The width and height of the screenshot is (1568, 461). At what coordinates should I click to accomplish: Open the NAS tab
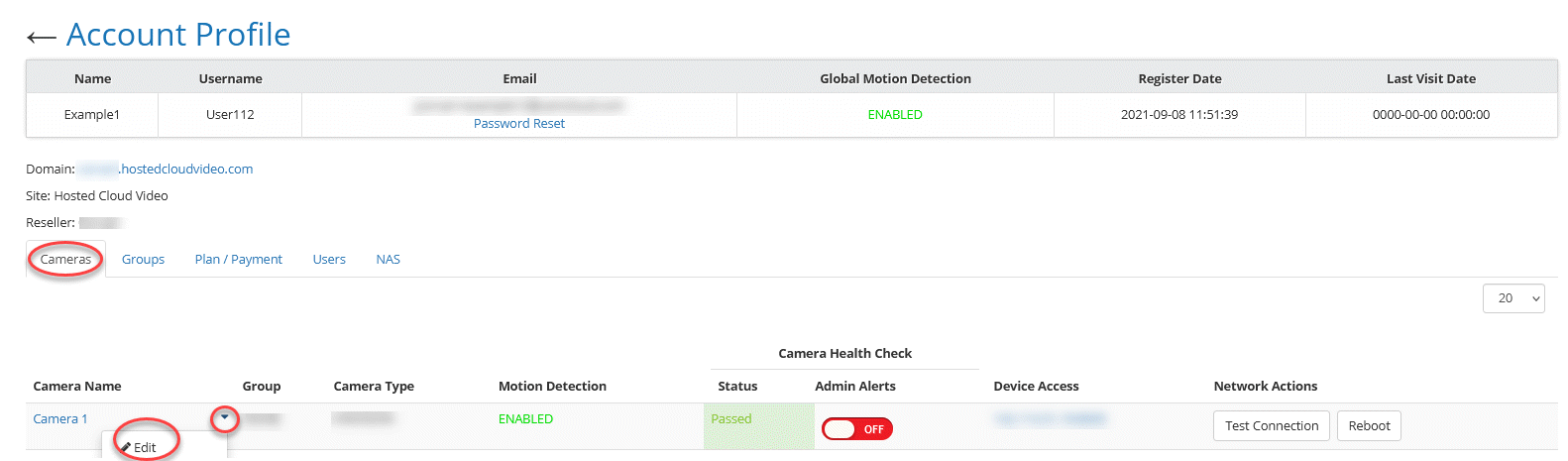(388, 260)
